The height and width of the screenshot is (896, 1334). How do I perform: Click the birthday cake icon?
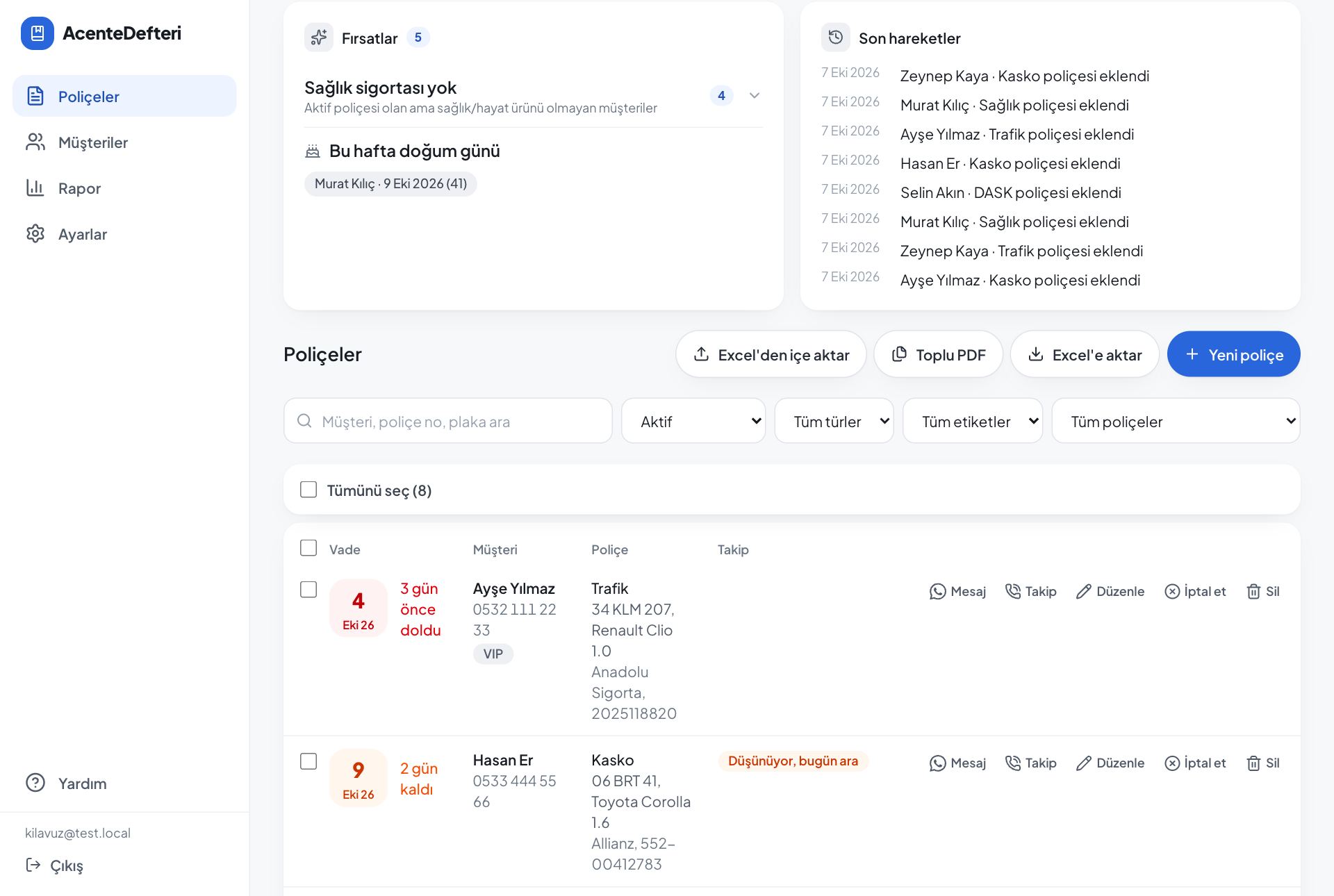(313, 151)
